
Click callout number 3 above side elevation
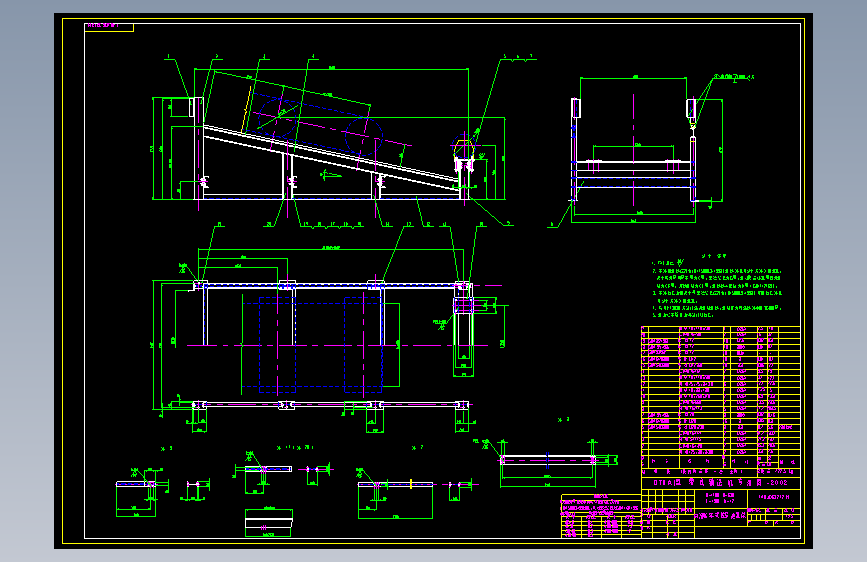tap(264, 56)
